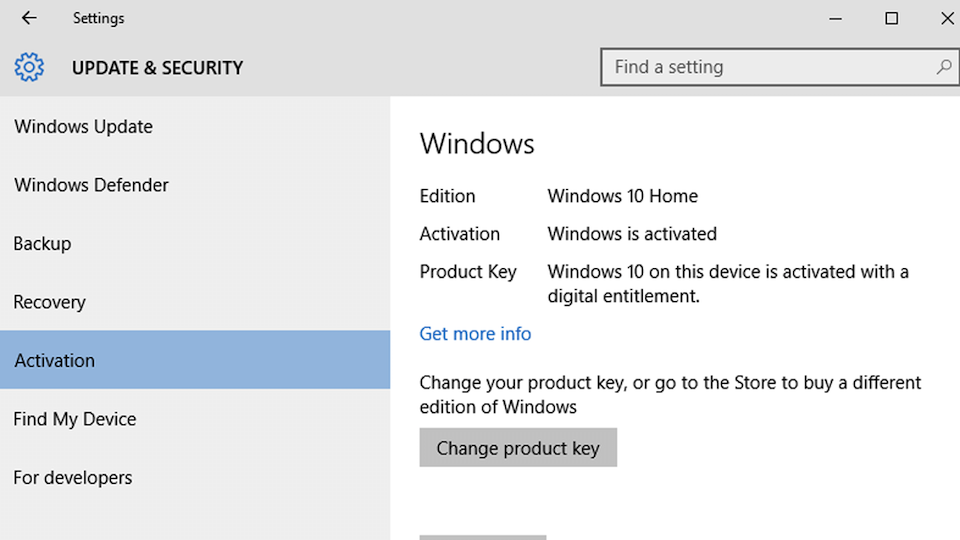Click the digital entitlement product key text
The height and width of the screenshot is (540, 960).
(728, 283)
